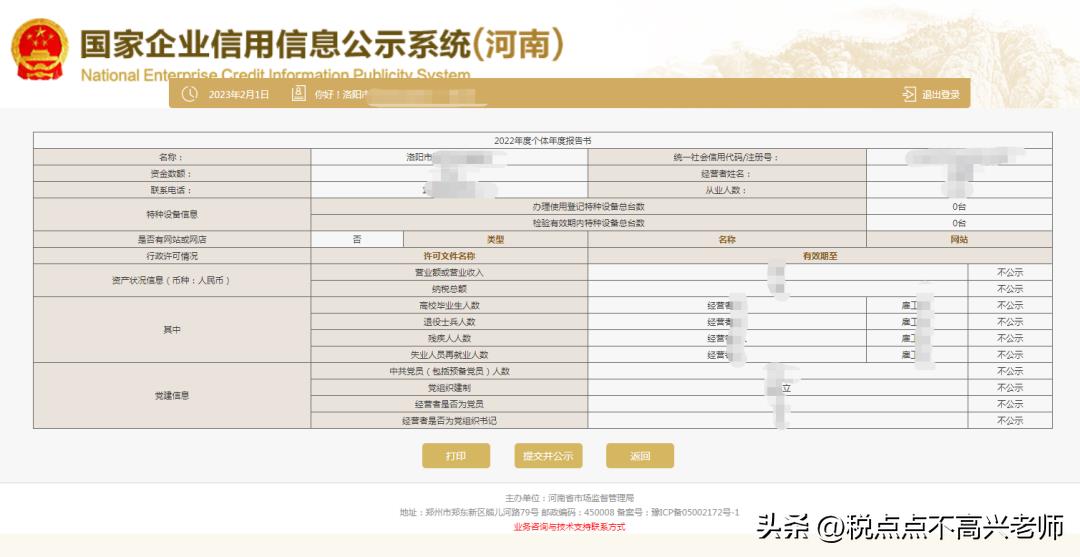Select 不公示 in the 营业额或营业收入 row
1080x557 pixels.
pos(1009,272)
